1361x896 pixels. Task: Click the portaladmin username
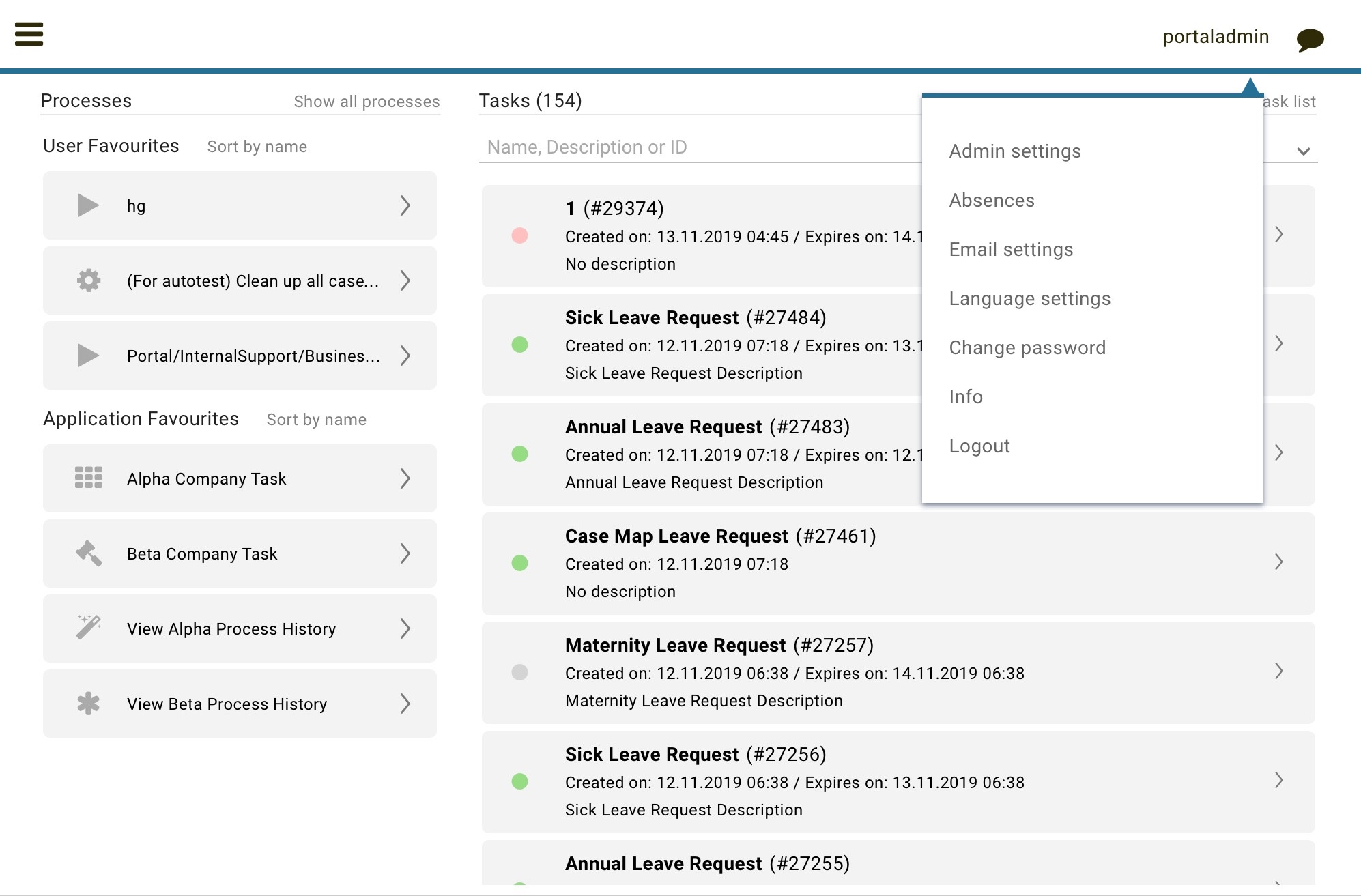point(1216,37)
